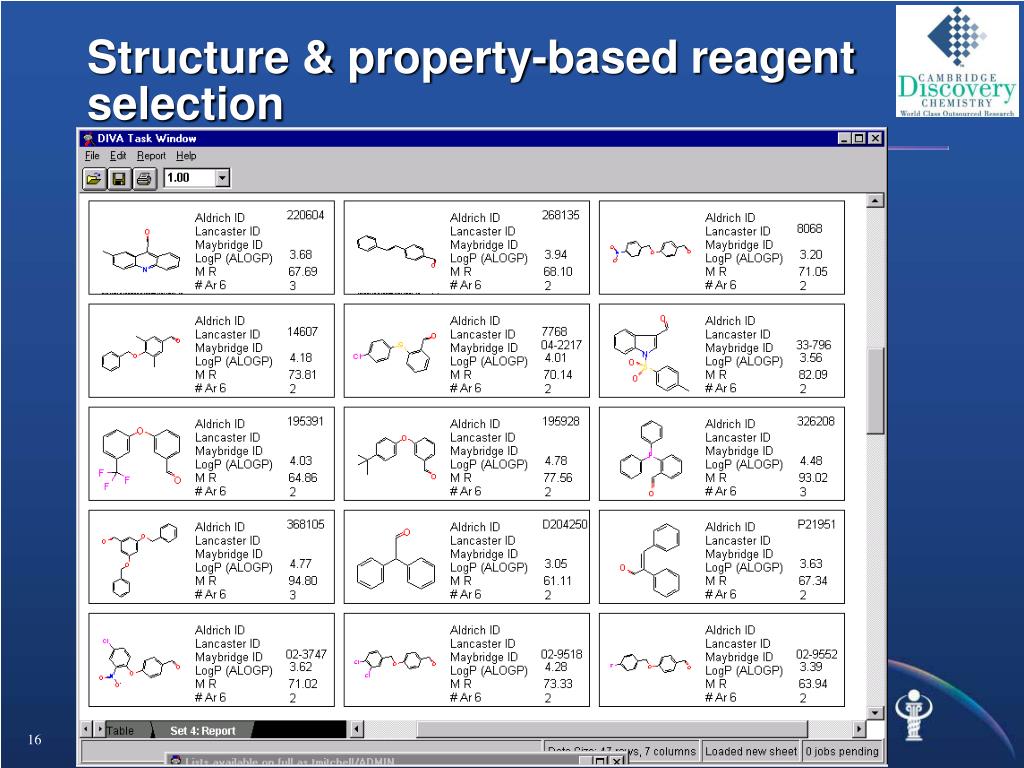
Task: Click the 0 jobs pending status entry
Action: pos(841,751)
